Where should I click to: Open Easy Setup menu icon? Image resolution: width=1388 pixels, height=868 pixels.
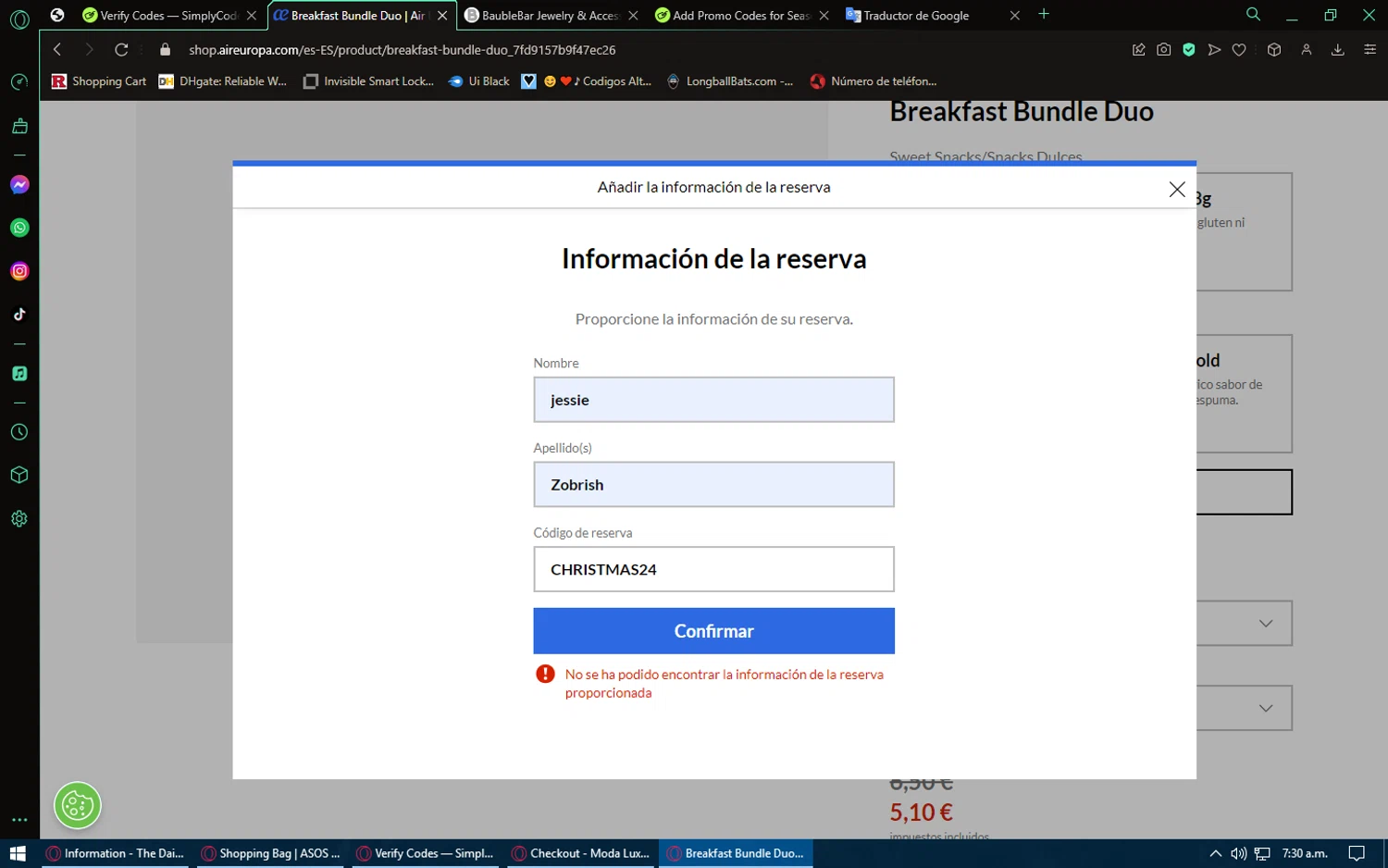pyautogui.click(x=1370, y=50)
